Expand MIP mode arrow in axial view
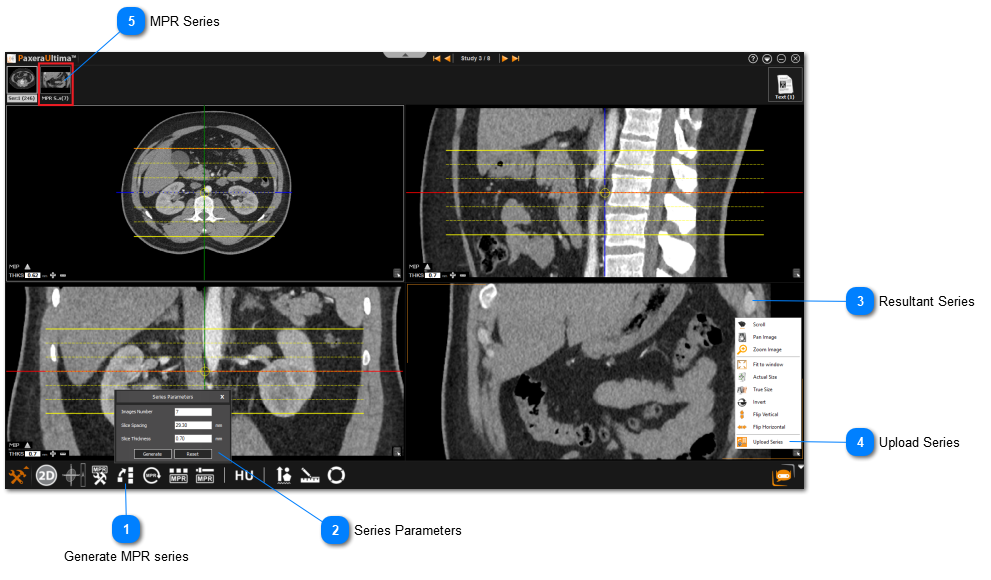The image size is (991, 580). pos(28,266)
